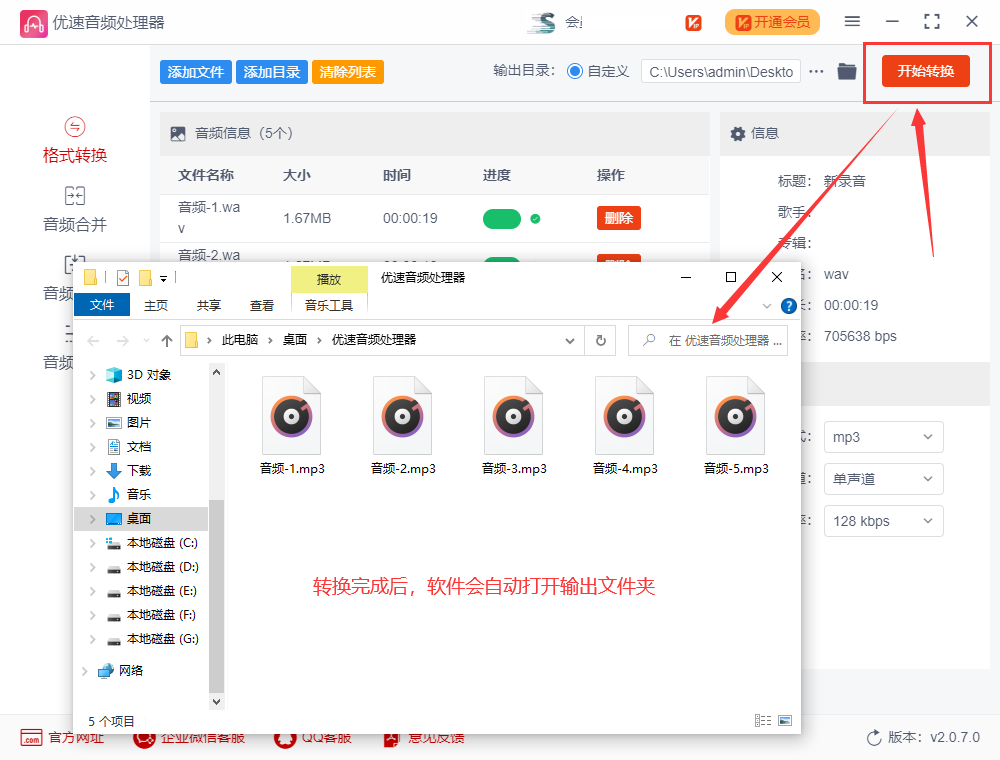Image resolution: width=1000 pixels, height=760 pixels.
Task: Open the 单声道 channel dropdown
Action: 883,479
